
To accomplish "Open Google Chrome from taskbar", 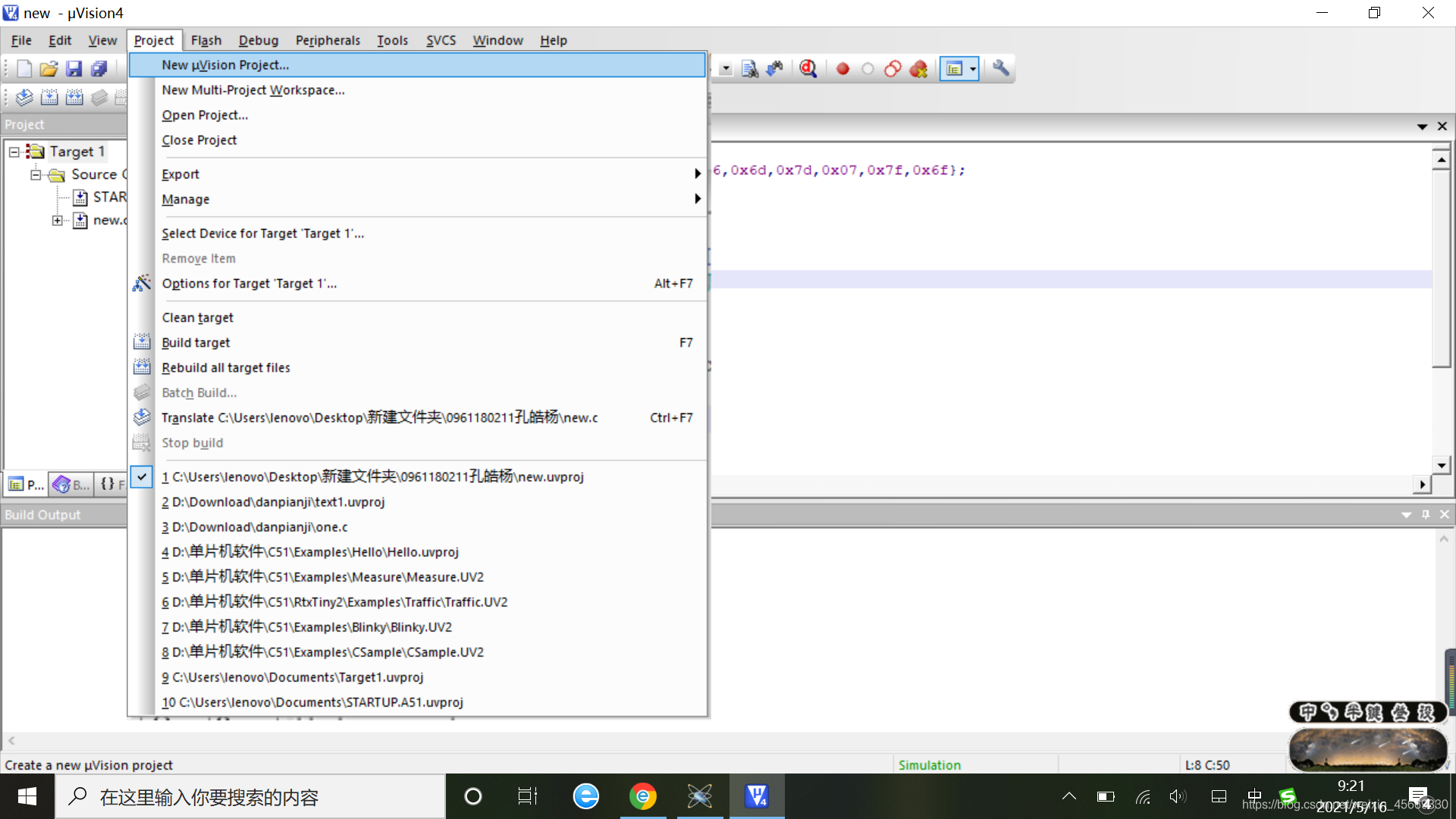I will point(643,796).
